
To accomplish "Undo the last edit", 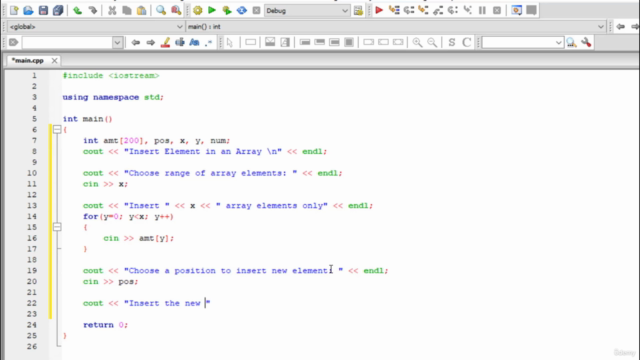I will (78, 10).
